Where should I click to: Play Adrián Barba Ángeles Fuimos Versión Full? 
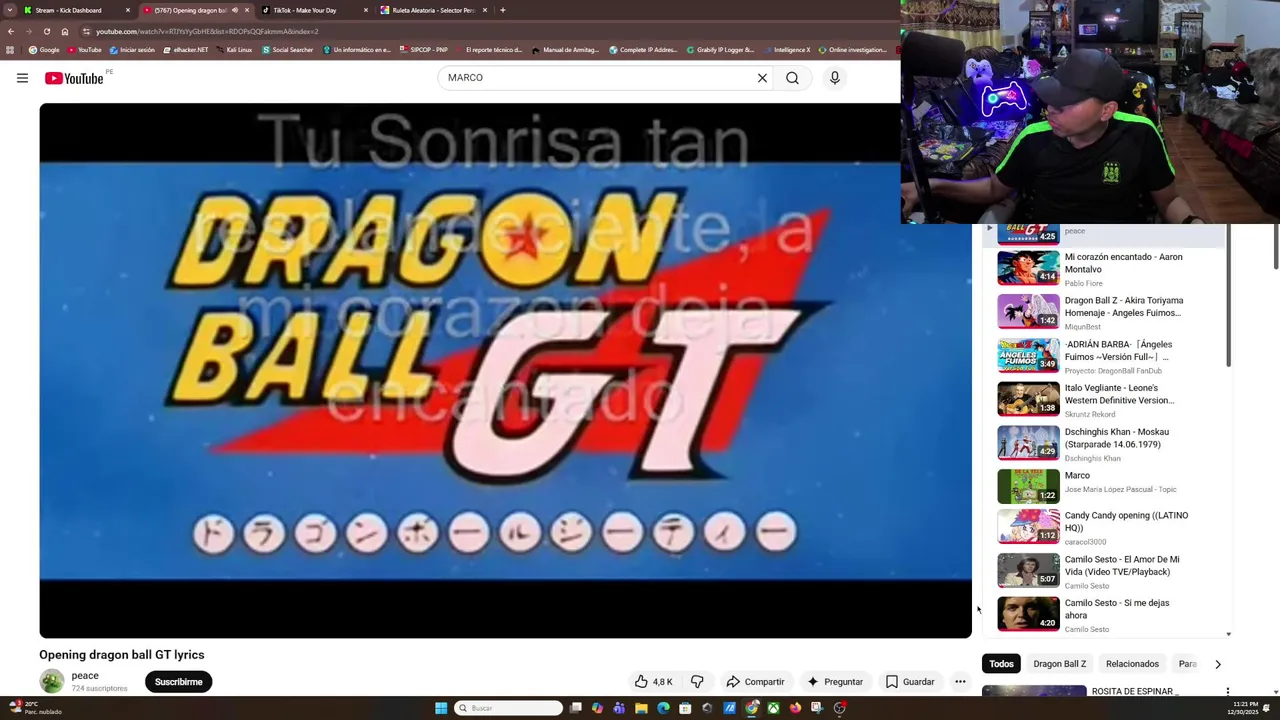pos(1104,356)
